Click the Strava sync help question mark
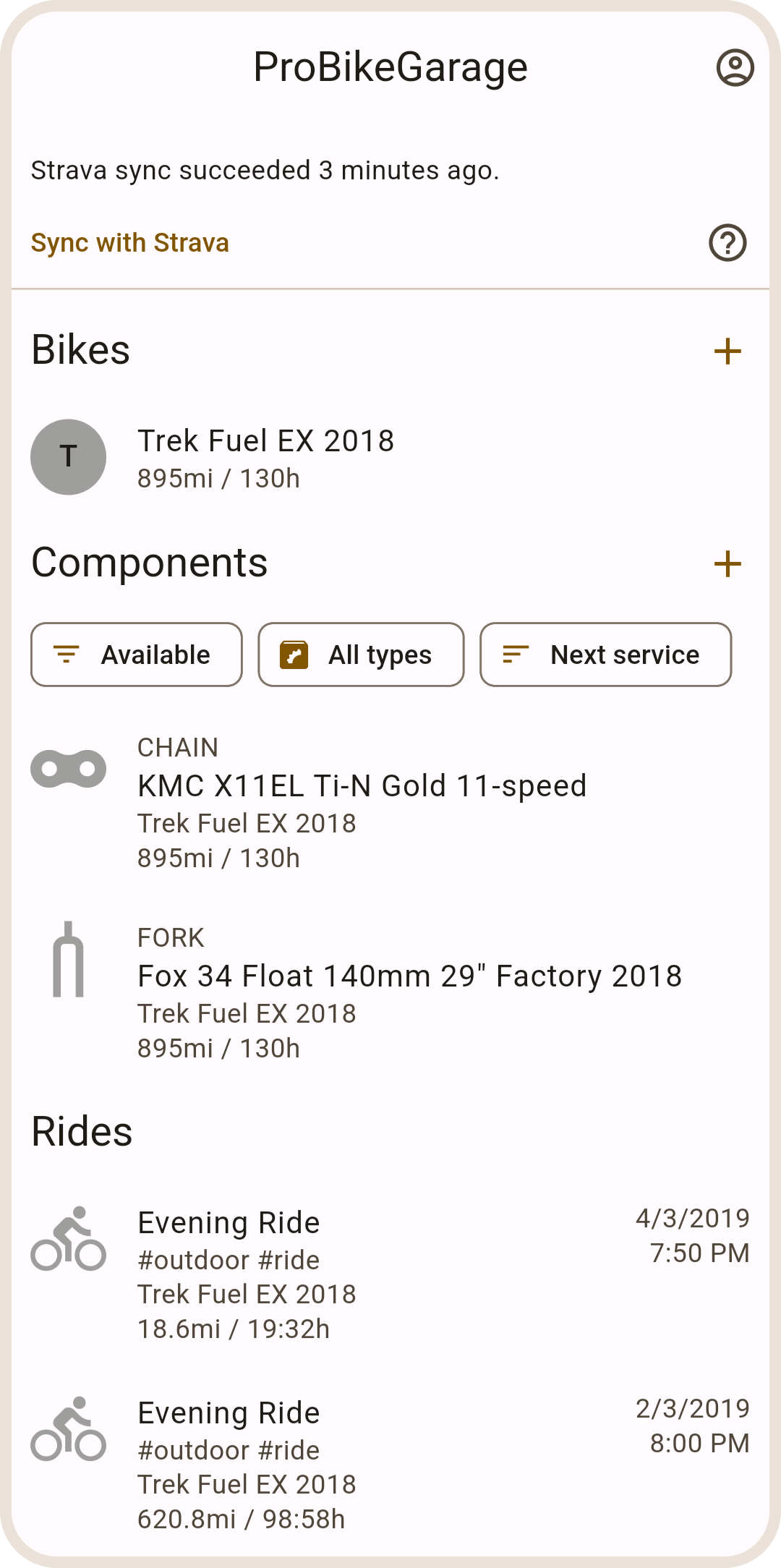 tap(727, 243)
